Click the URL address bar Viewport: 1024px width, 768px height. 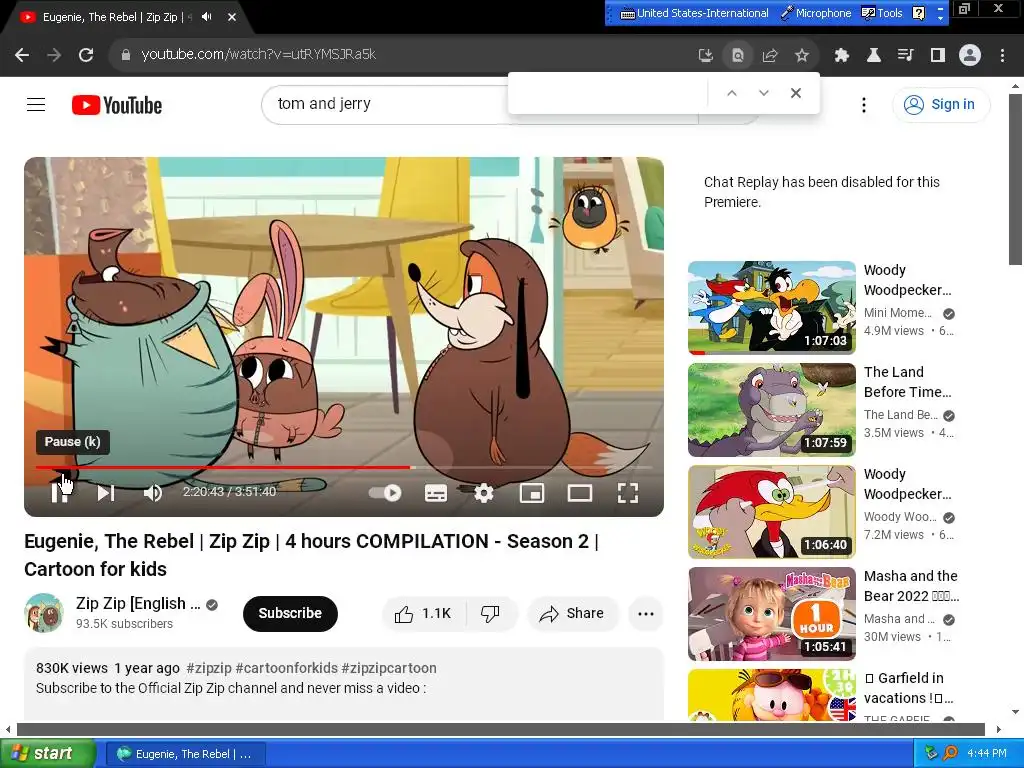pos(405,55)
